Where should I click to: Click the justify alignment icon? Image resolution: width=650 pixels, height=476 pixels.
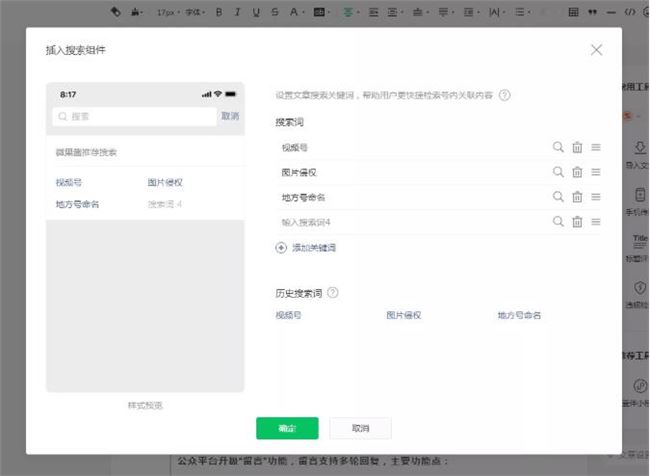pyautogui.click(x=374, y=12)
